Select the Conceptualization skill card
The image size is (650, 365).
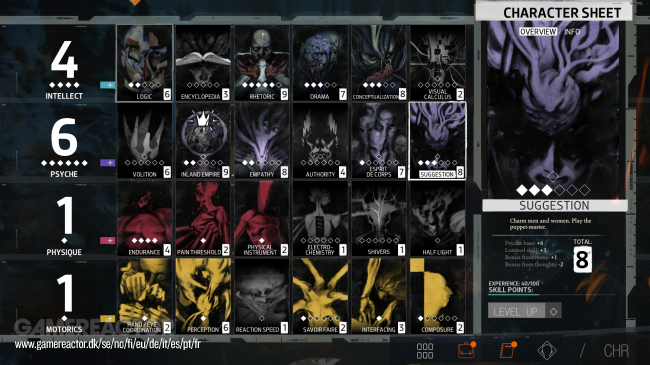pos(379,63)
